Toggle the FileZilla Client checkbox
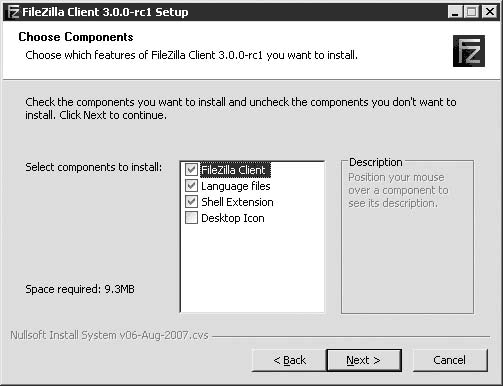The width and height of the screenshot is (503, 386). click(x=191, y=170)
